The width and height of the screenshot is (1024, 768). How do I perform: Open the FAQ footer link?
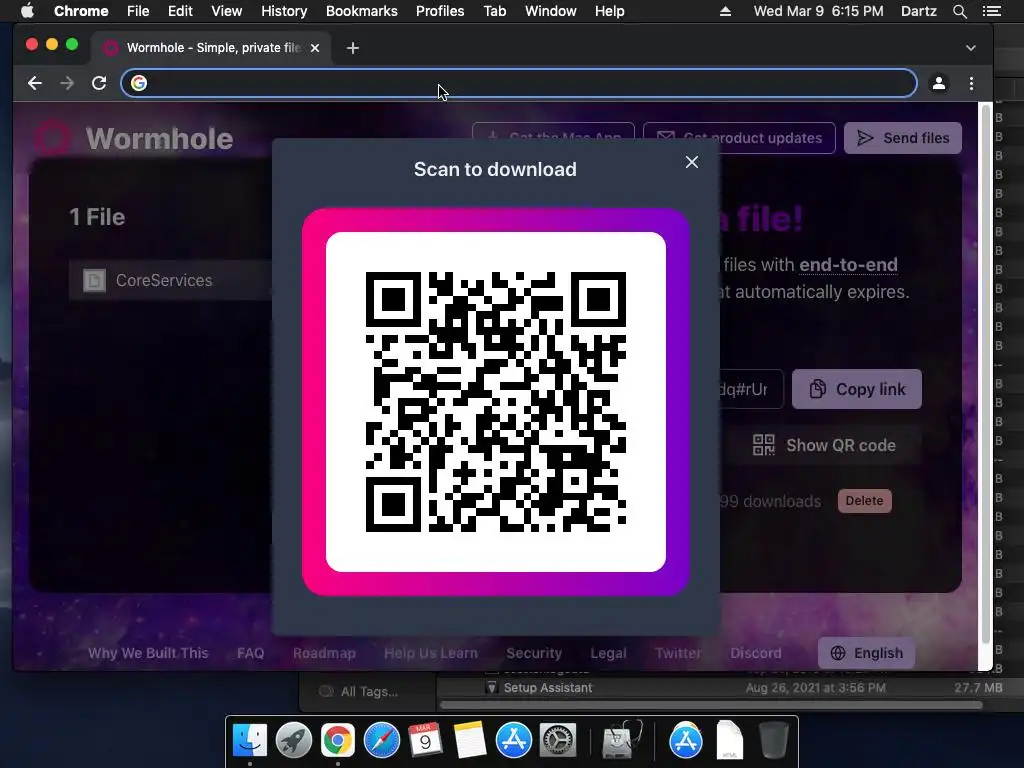(251, 653)
